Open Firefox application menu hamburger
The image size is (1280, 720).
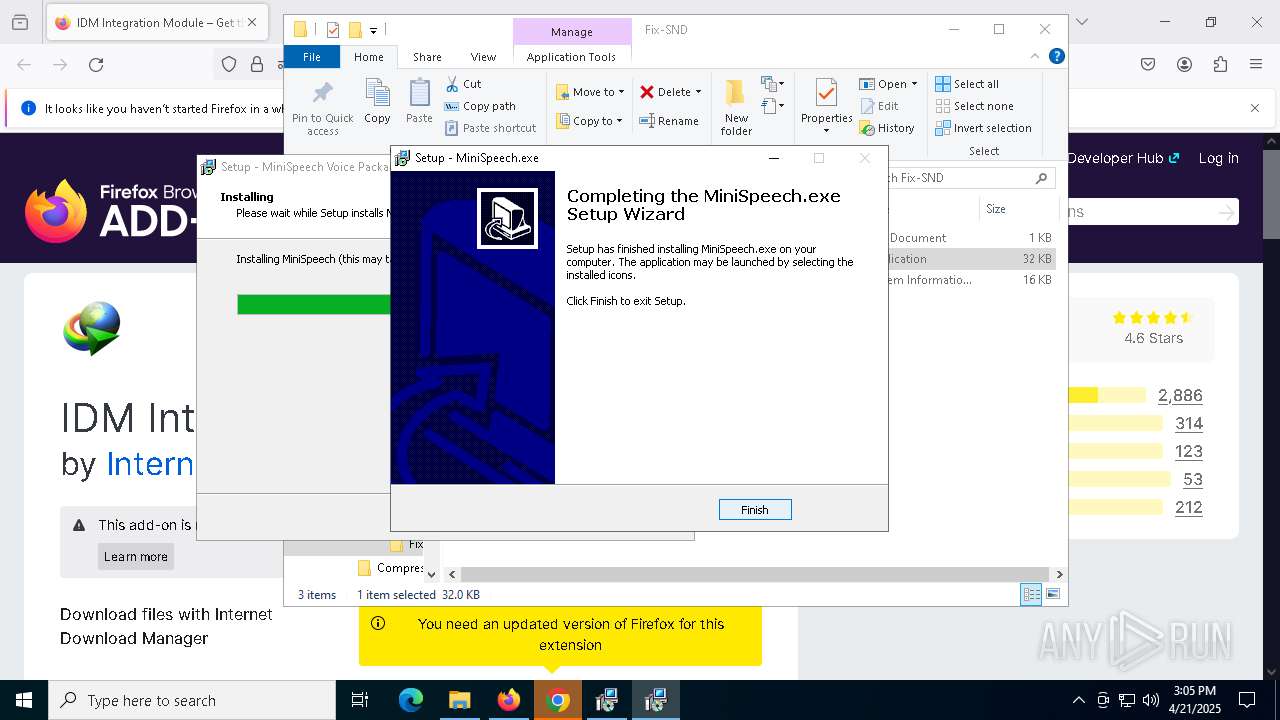pos(1256,65)
